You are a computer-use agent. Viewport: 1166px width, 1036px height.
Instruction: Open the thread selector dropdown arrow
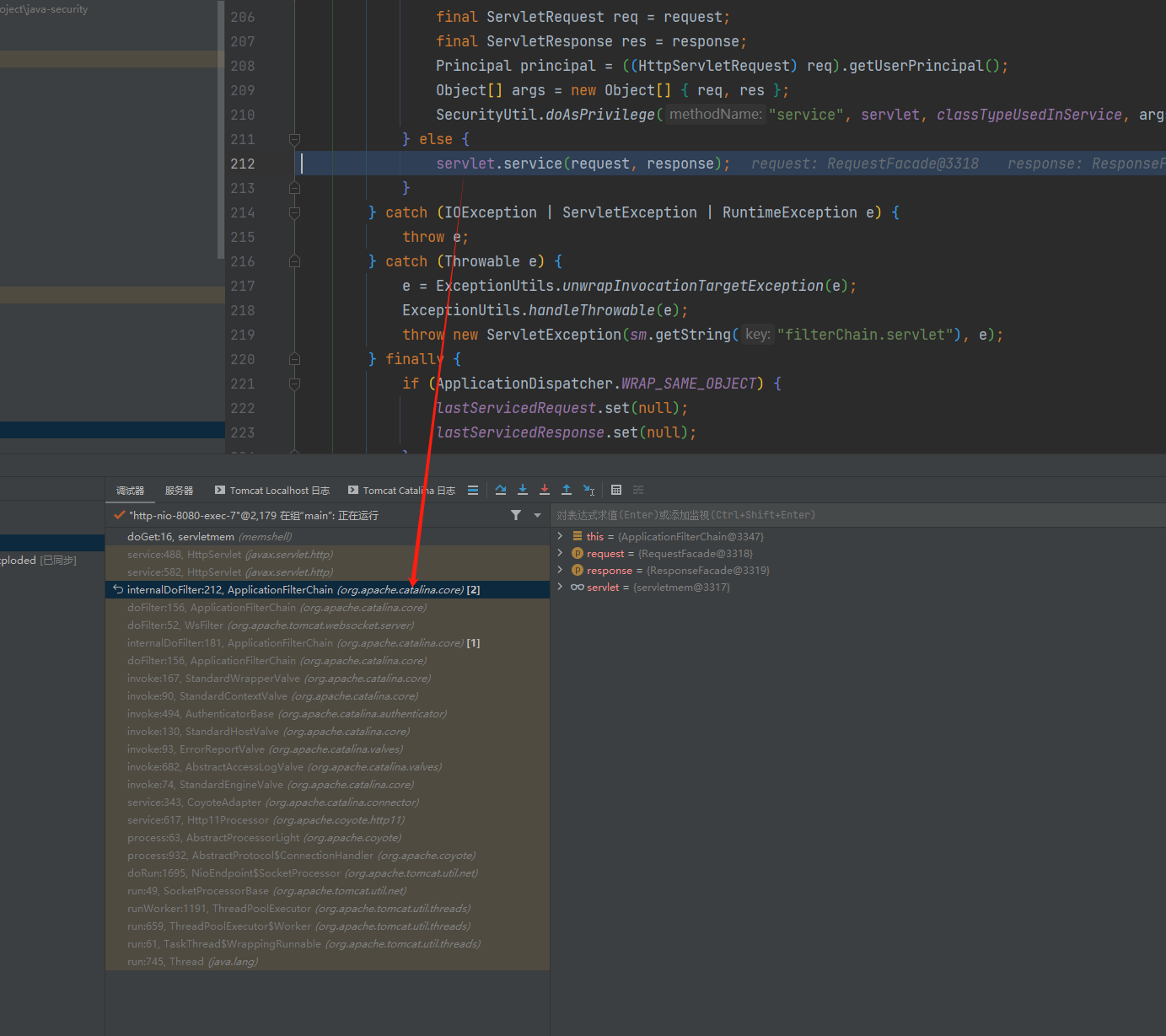pyautogui.click(x=537, y=515)
